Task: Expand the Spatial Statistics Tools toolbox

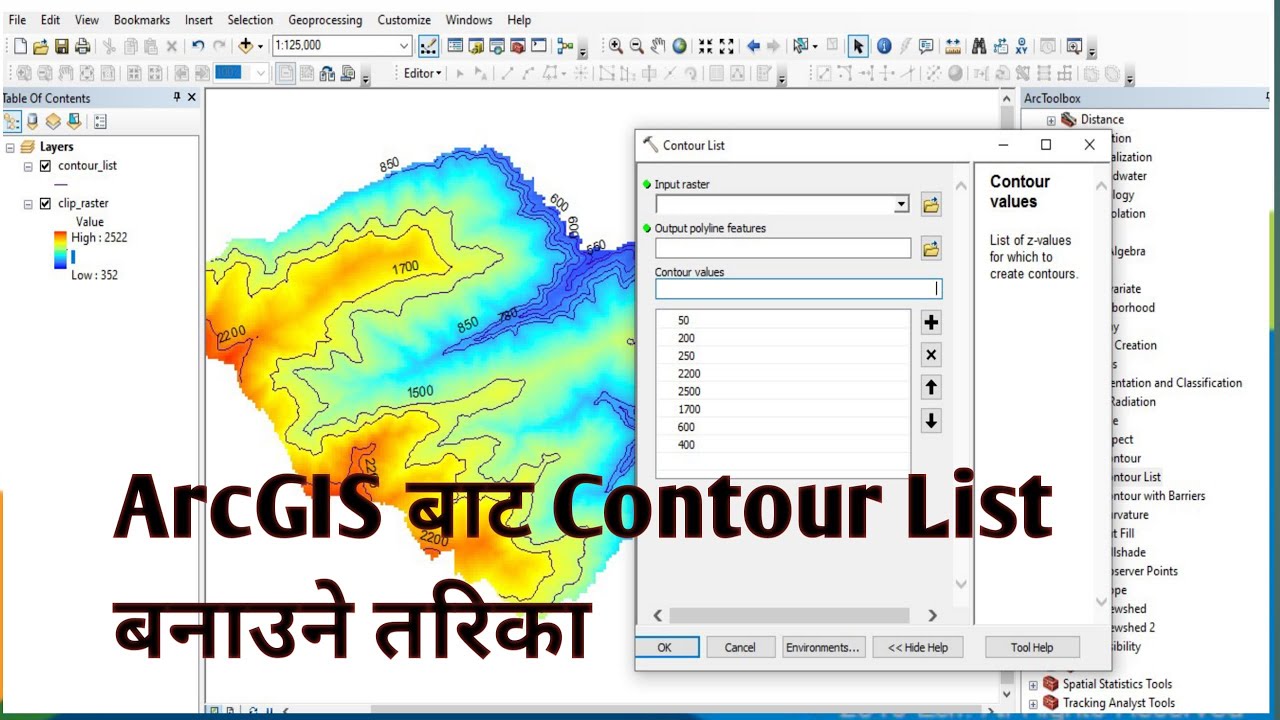Action: pos(1033,685)
